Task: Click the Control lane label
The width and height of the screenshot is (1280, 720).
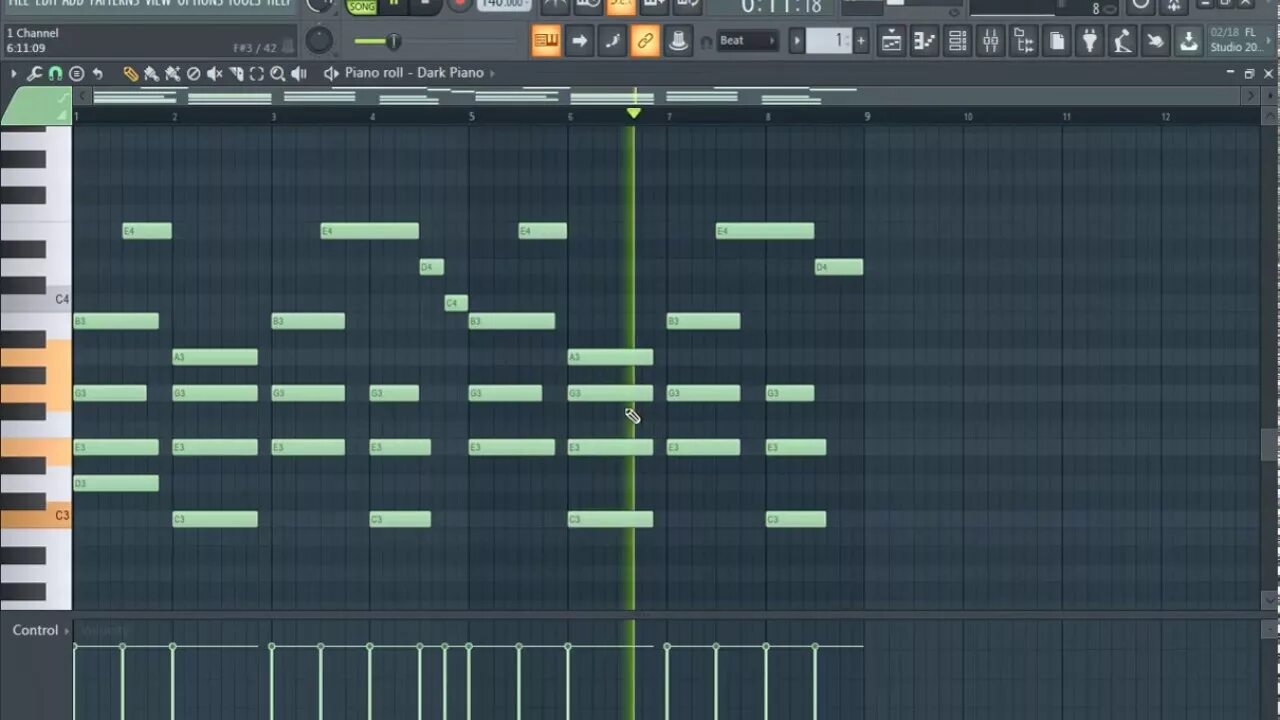Action: click(x=35, y=630)
